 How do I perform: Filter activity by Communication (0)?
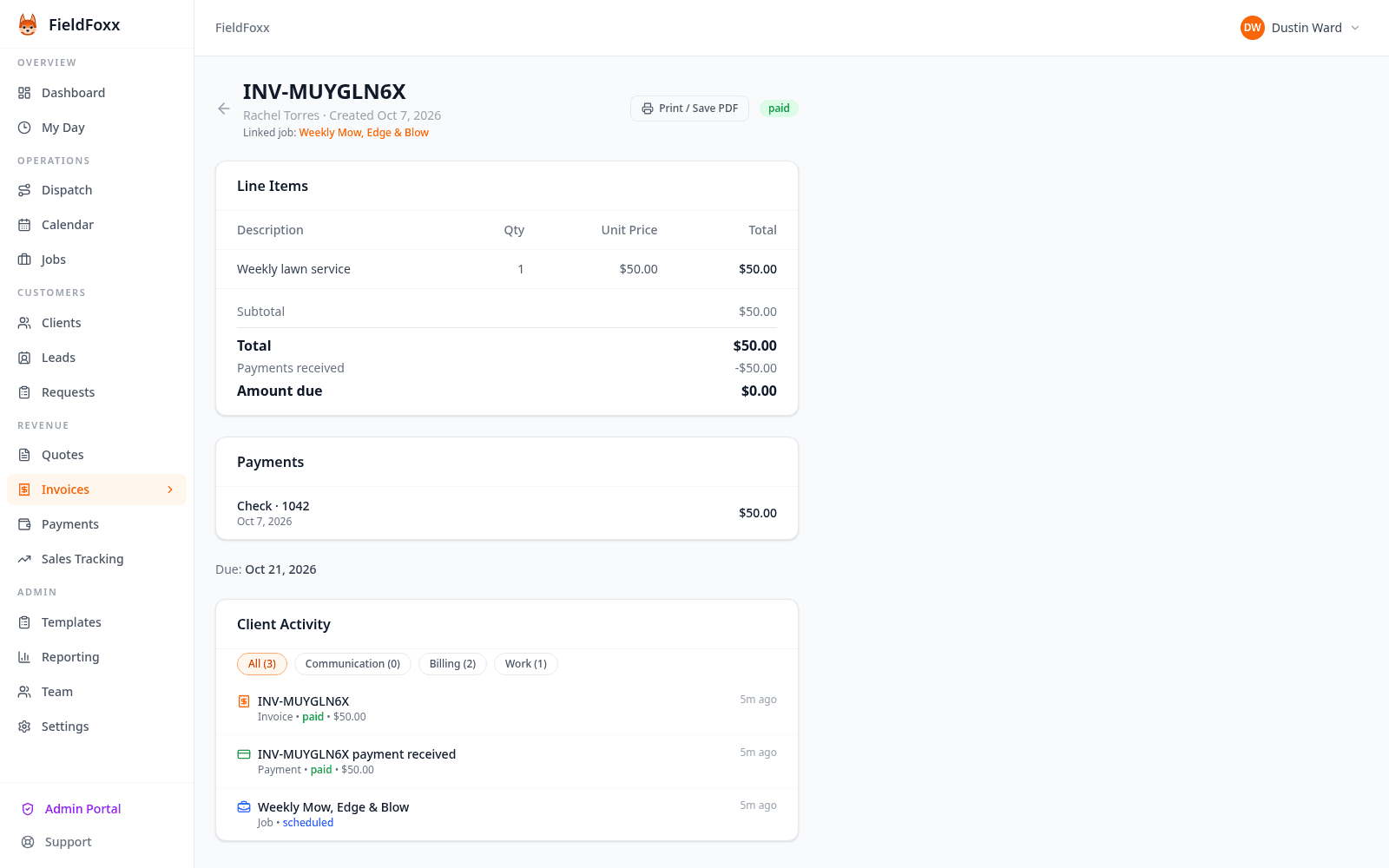tap(352, 664)
